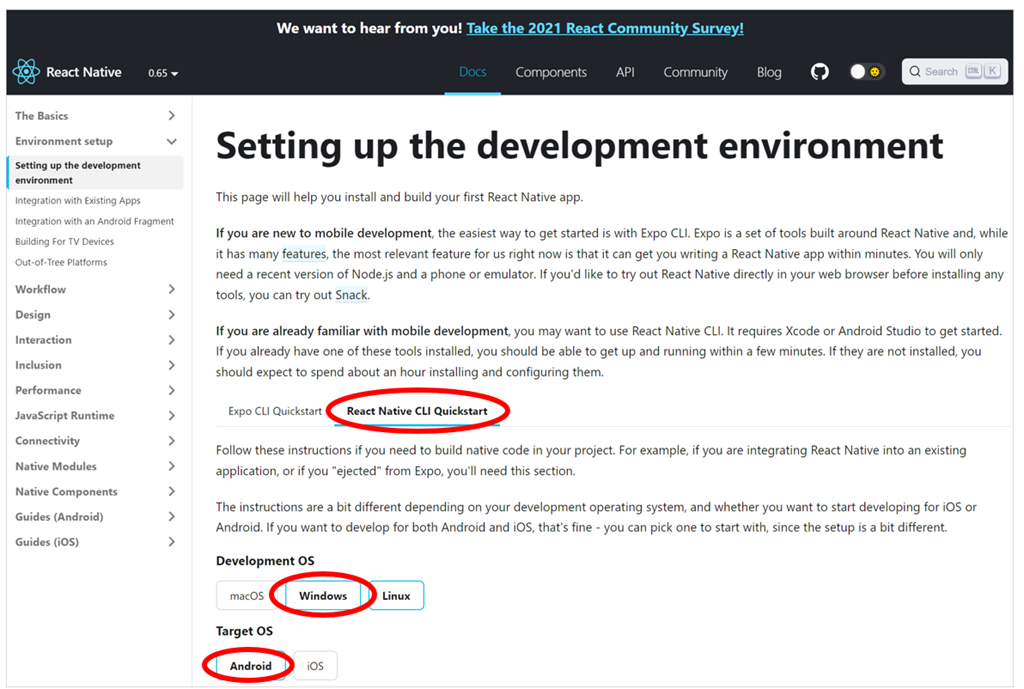Open the Snack link in the intro
Screen dimensions: 1024x689
352,294
